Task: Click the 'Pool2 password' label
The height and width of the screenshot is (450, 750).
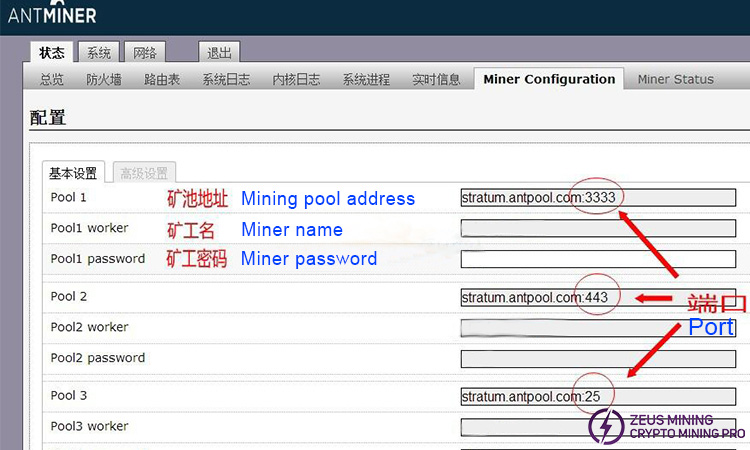Action: [98, 358]
